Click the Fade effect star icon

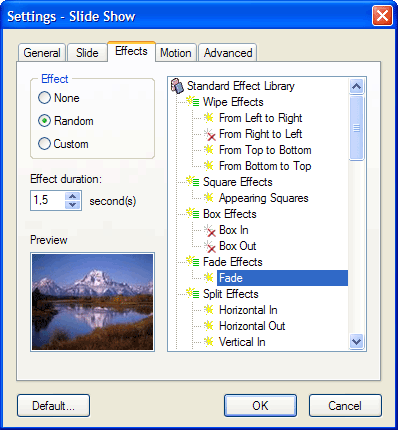(209, 277)
